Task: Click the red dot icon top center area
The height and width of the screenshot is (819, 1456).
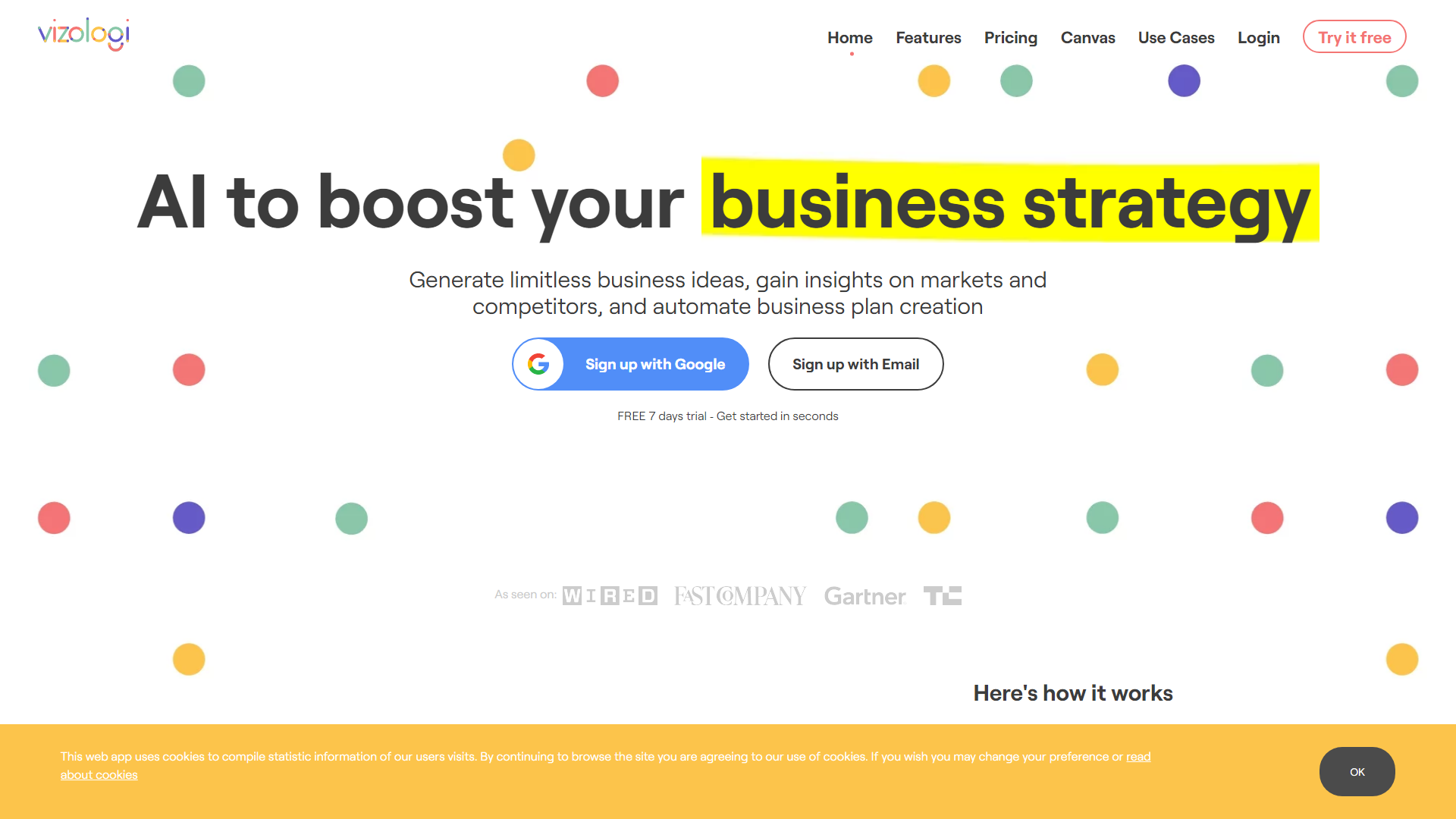Action: coord(600,79)
